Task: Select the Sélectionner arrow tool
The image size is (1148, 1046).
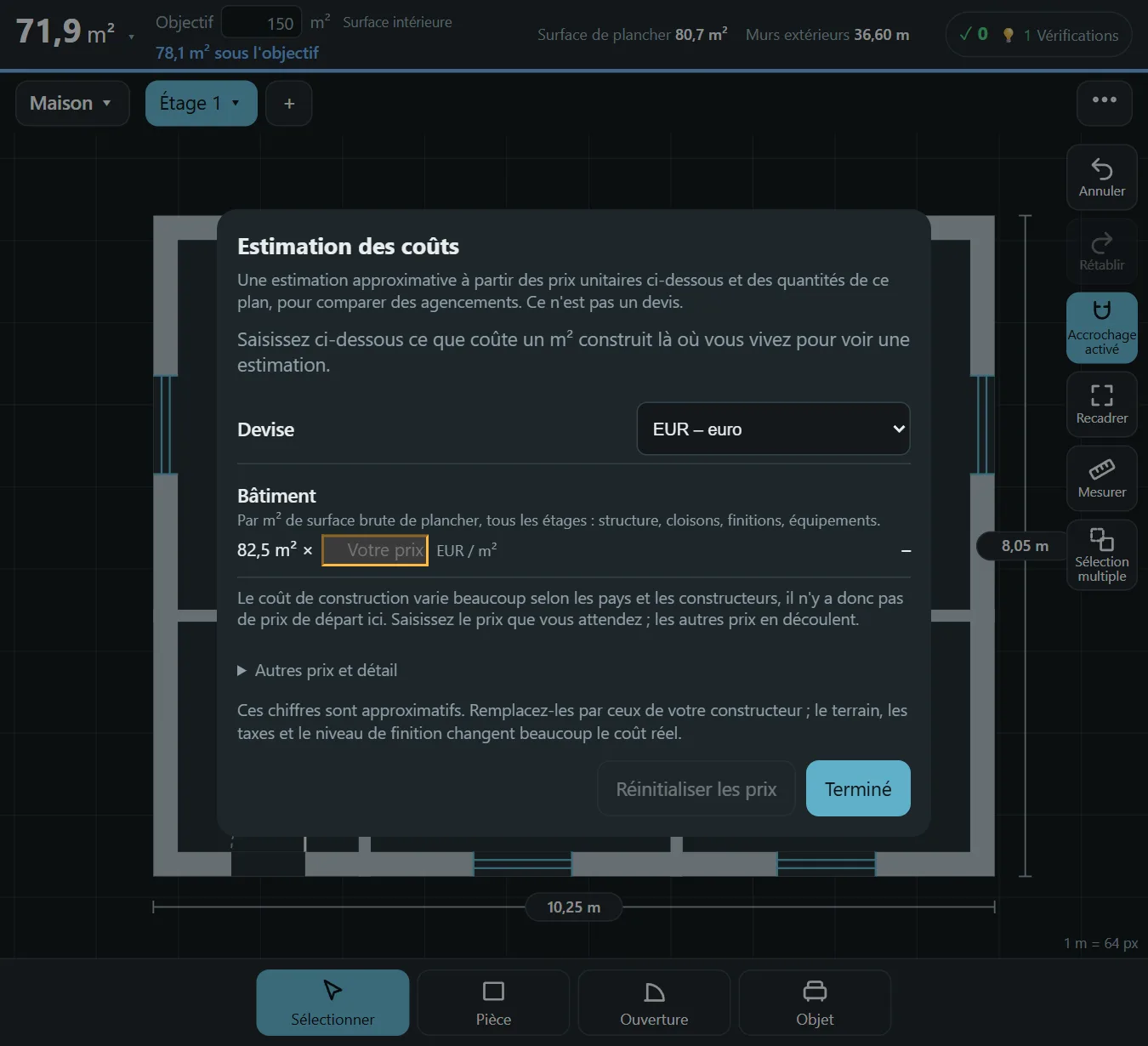Action: point(332,1003)
